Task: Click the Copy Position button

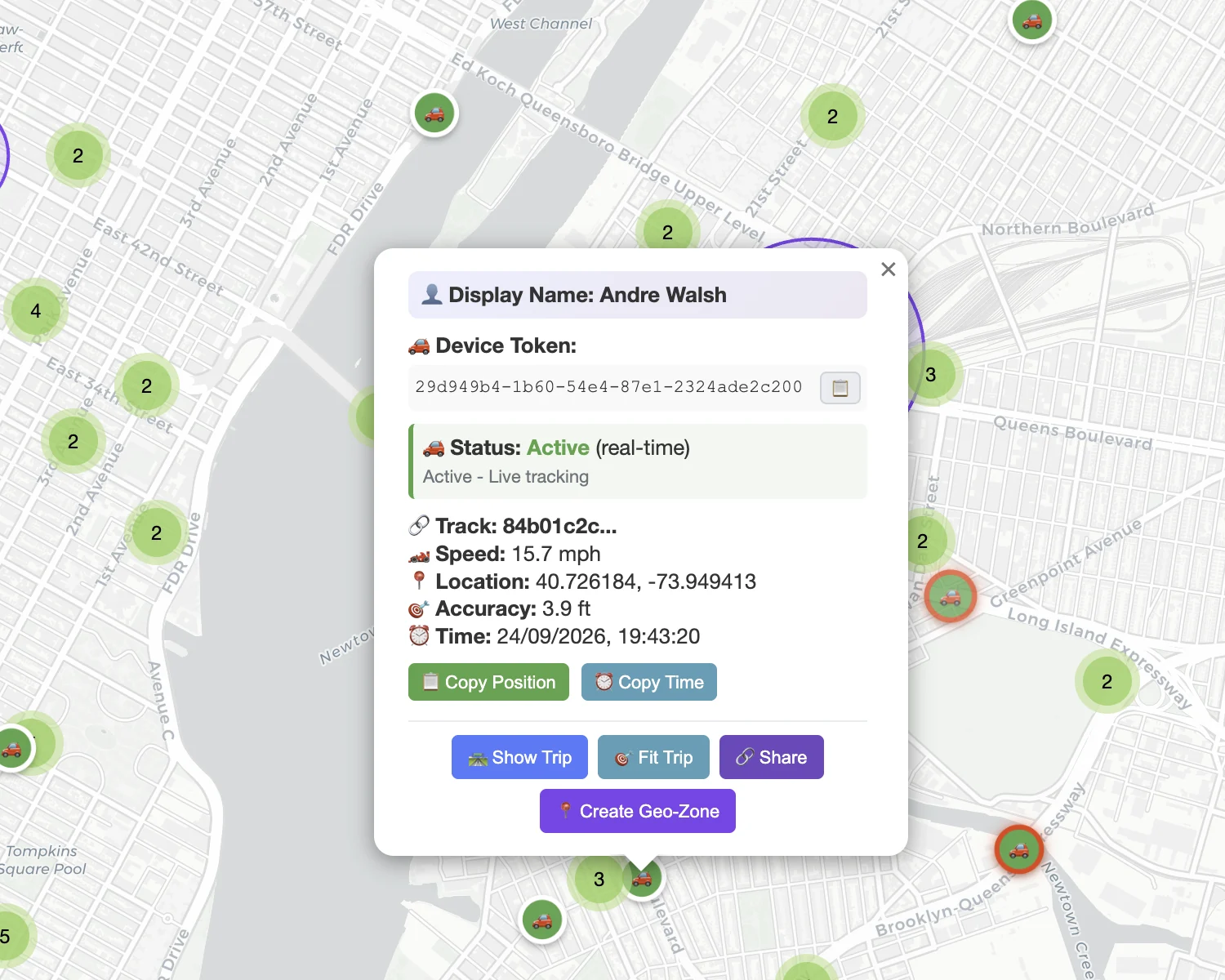Action: pos(488,682)
